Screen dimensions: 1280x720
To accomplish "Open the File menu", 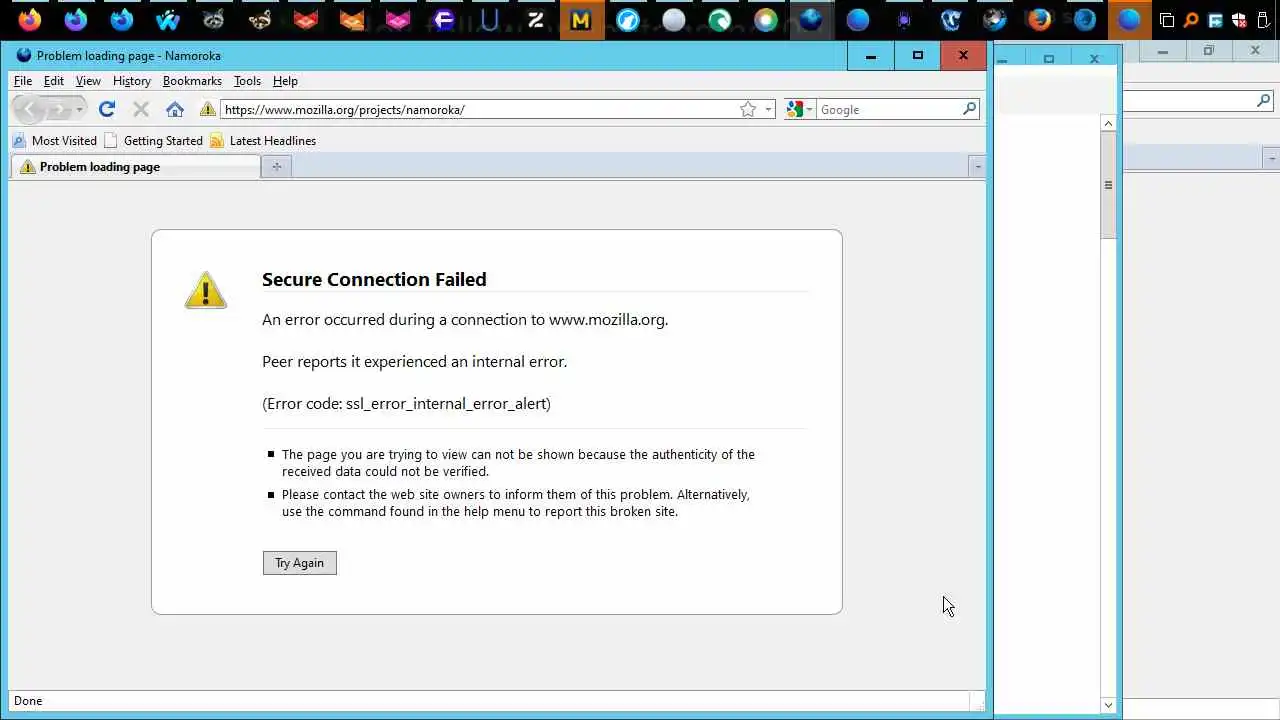I will point(23,81).
